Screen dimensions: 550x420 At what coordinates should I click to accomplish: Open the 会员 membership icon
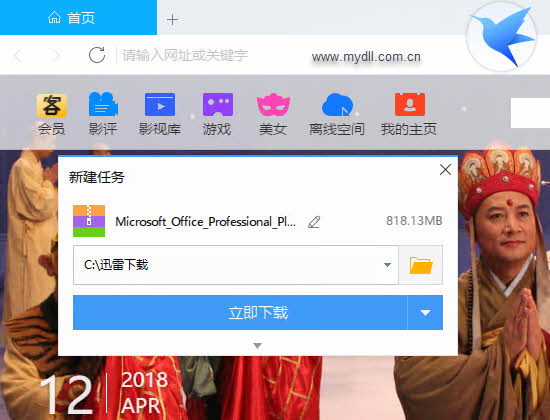click(52, 105)
